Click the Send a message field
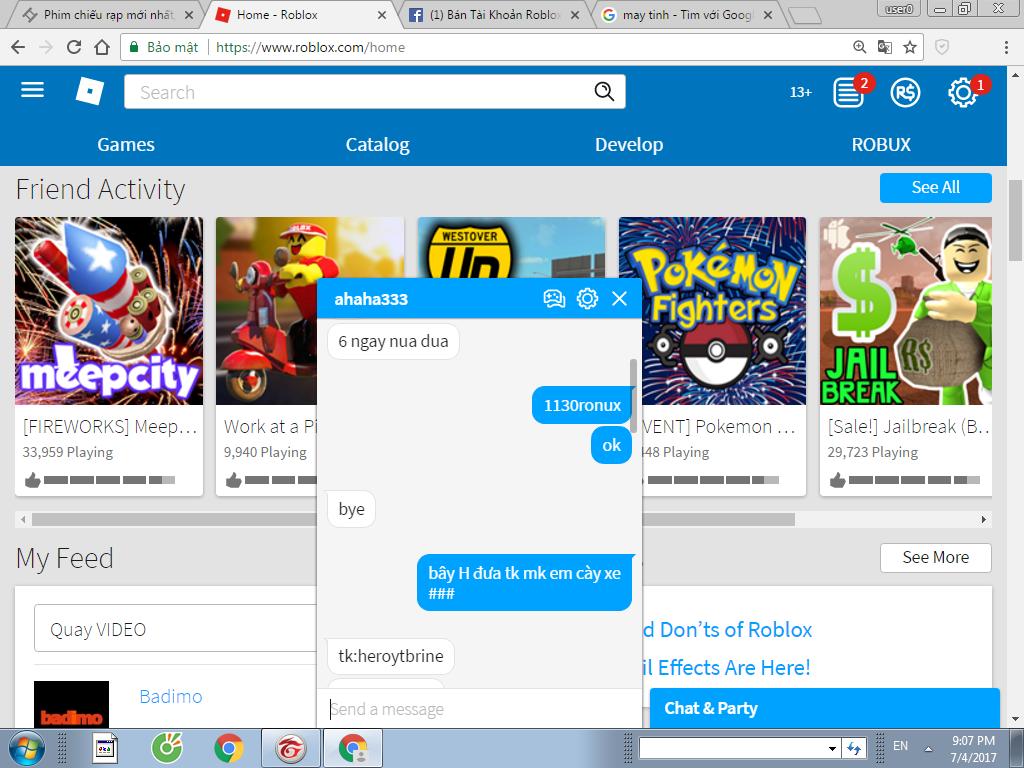The image size is (1024, 768). [479, 709]
